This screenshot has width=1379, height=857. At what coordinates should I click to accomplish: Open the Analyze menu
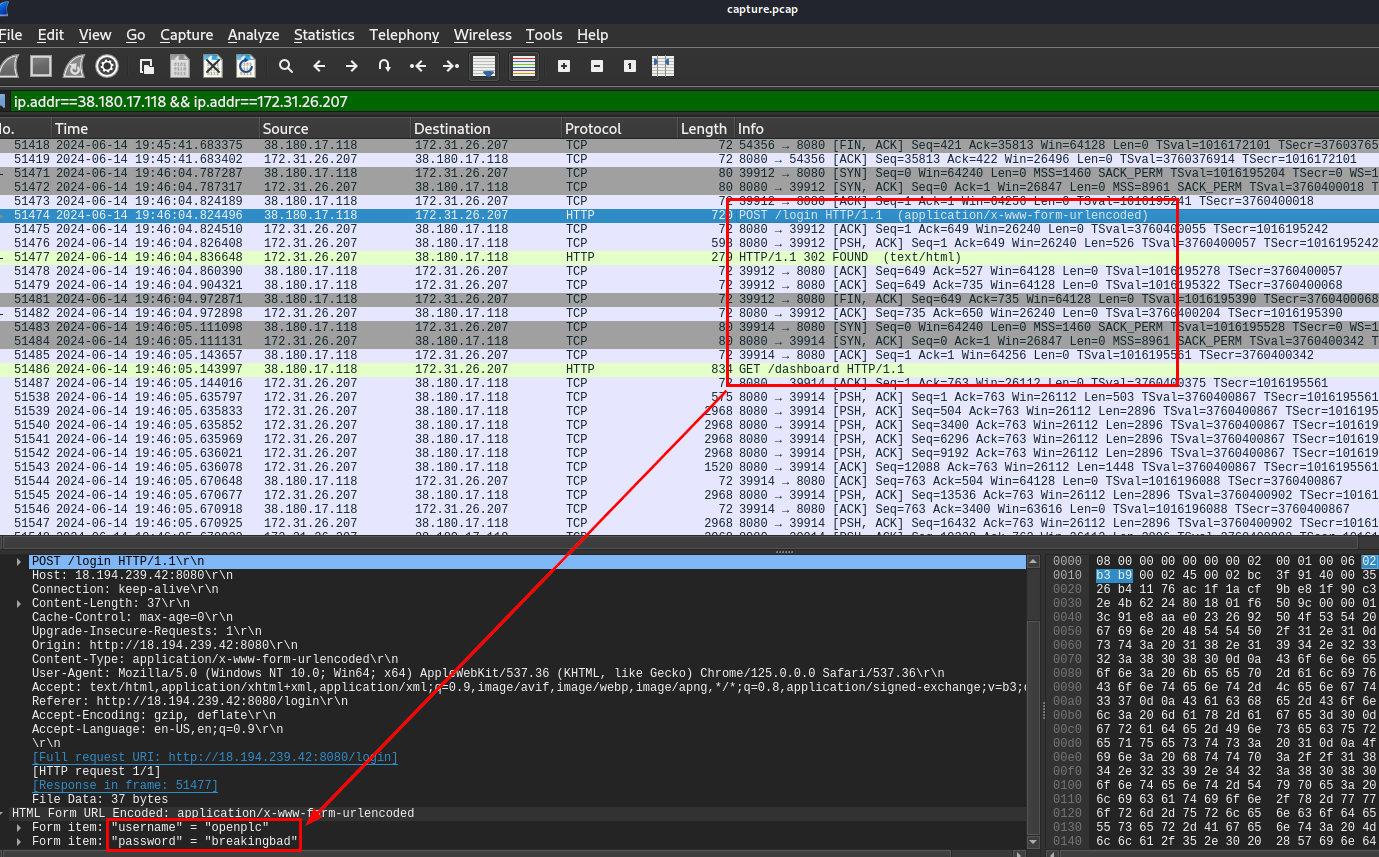pos(253,35)
